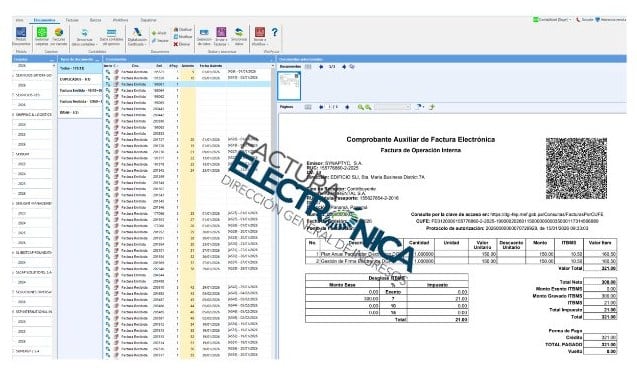Screen dimensions: 637x371
Task: Switch to the Workflows ribbon tab
Action: [x=120, y=20]
